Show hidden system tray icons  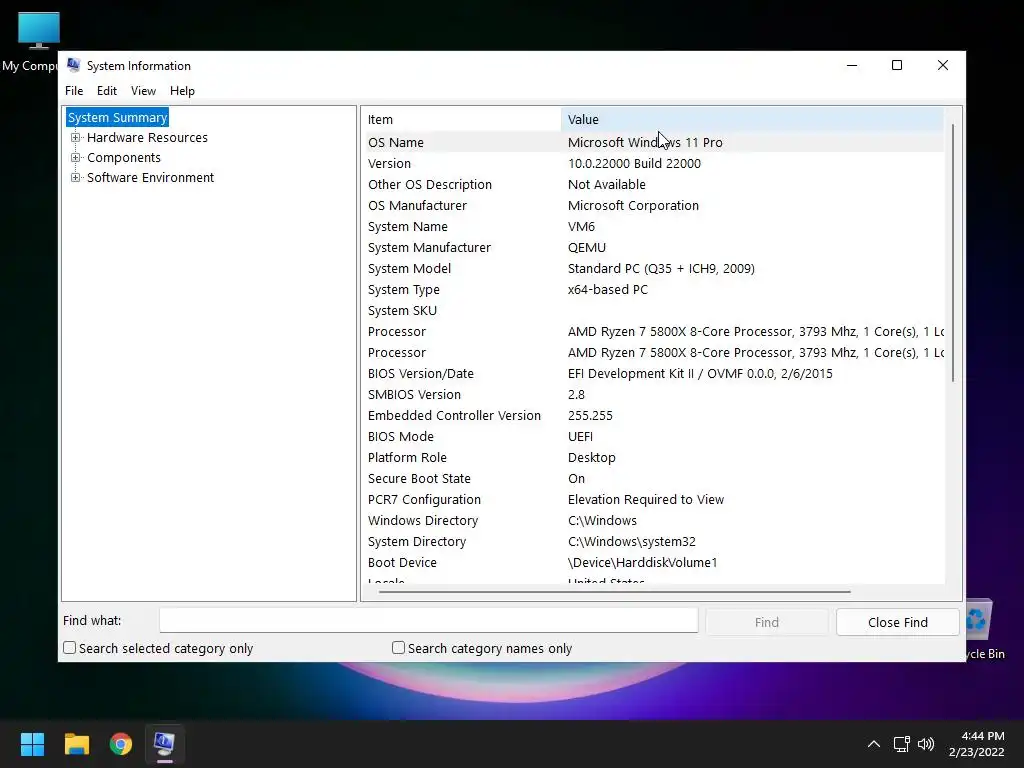click(873, 744)
